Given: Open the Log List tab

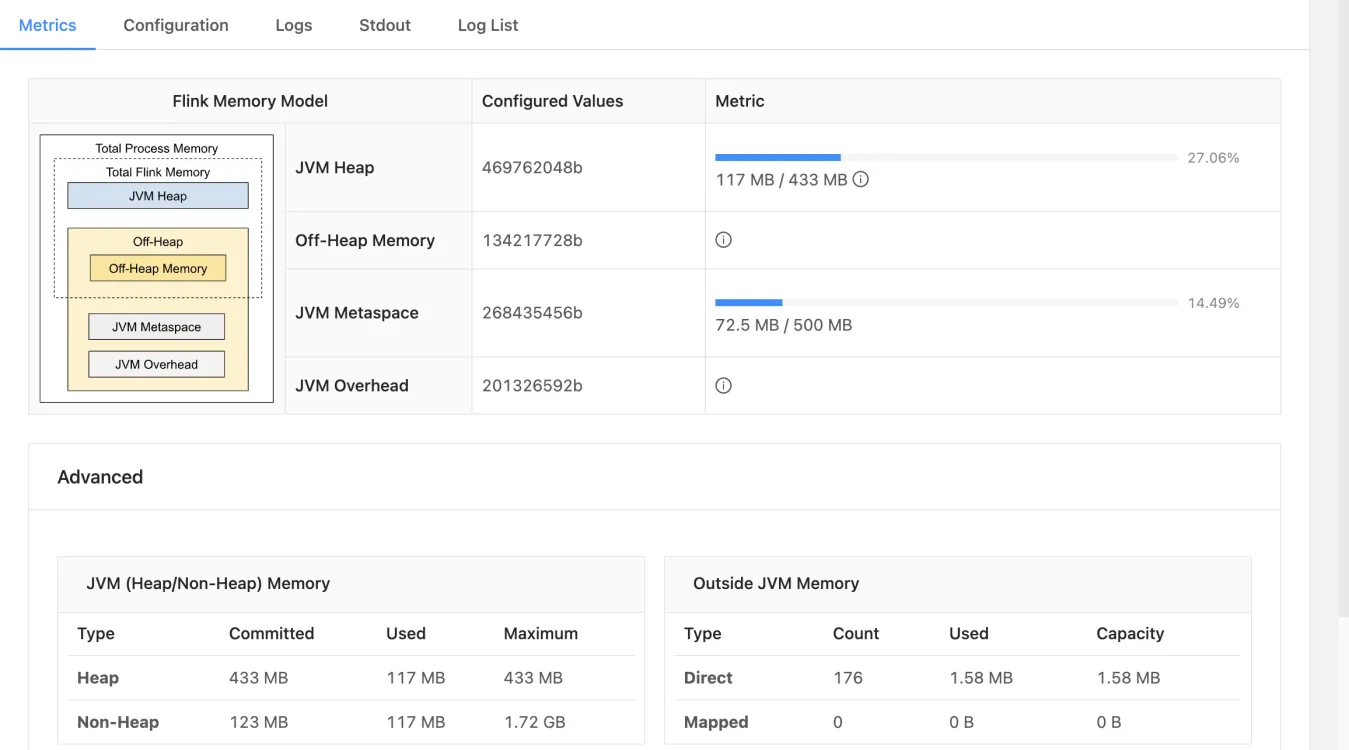Looking at the screenshot, I should [488, 25].
